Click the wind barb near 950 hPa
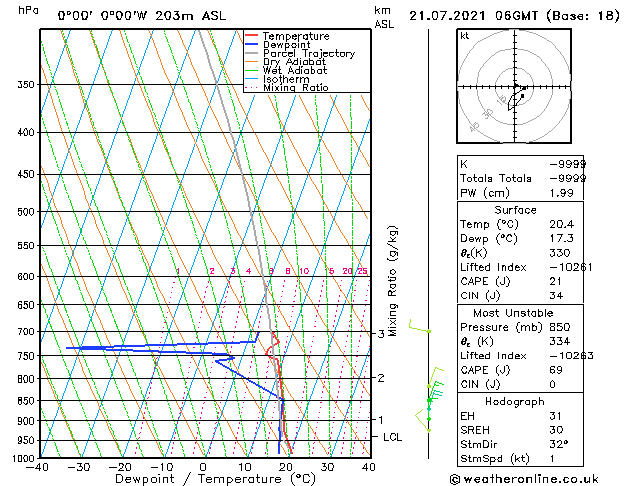 422,420
